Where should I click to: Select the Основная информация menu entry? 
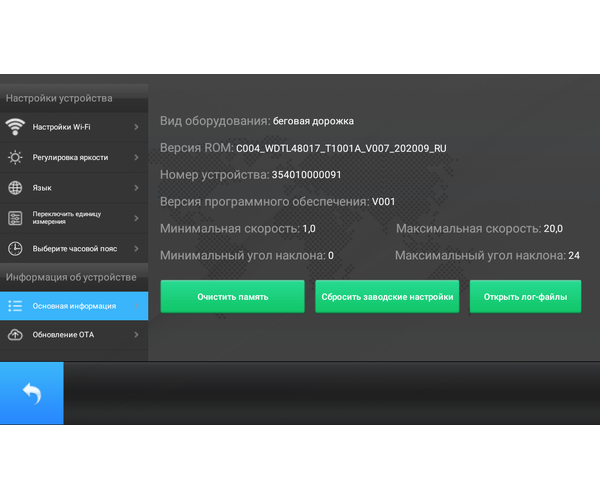click(x=74, y=306)
